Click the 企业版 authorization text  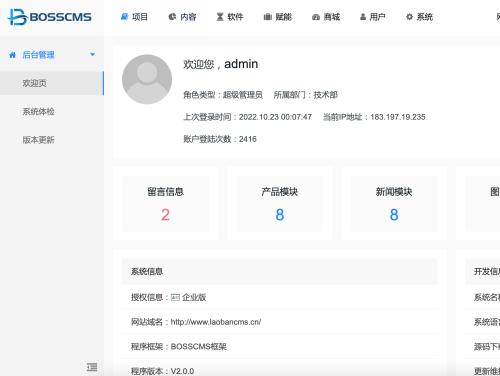[x=194, y=297]
